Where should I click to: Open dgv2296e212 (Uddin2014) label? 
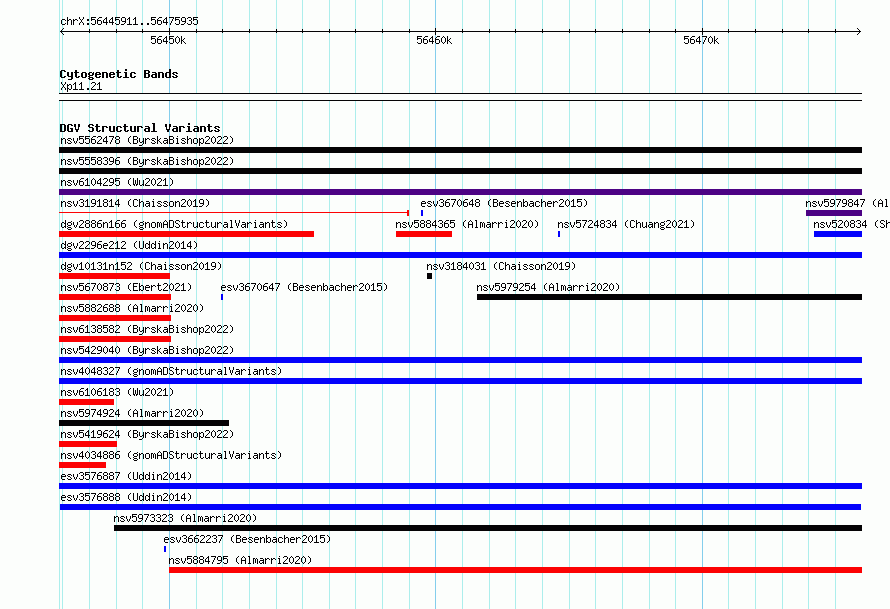[x=129, y=245]
